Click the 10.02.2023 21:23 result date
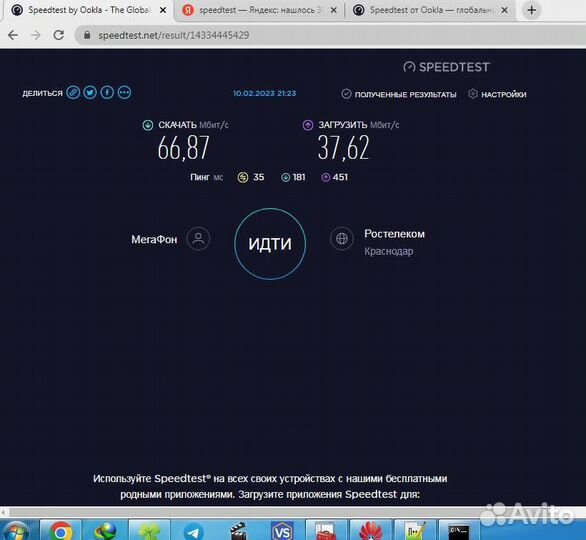Image resolution: width=586 pixels, height=540 pixels. (265, 93)
